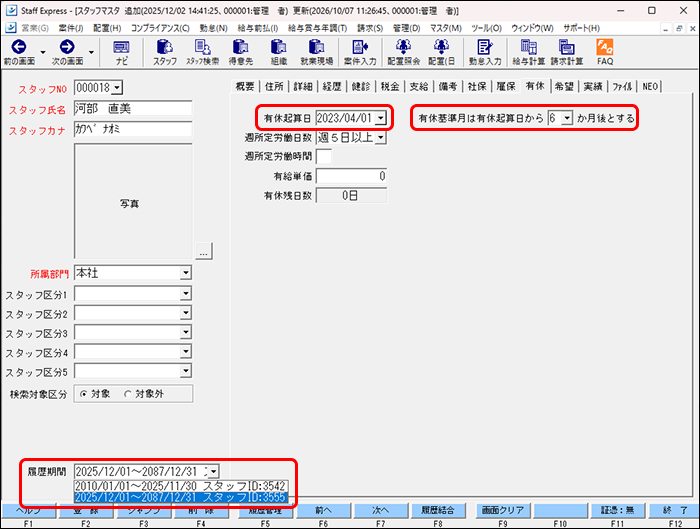
Task: Open the 有休起算日 date dropdown
Action: pyautogui.click(x=380, y=118)
